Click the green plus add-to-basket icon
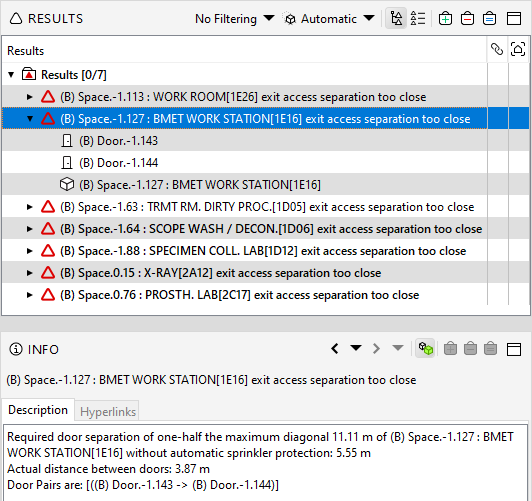Image resolution: width=532 pixels, height=501 pixels. pyautogui.click(x=445, y=19)
